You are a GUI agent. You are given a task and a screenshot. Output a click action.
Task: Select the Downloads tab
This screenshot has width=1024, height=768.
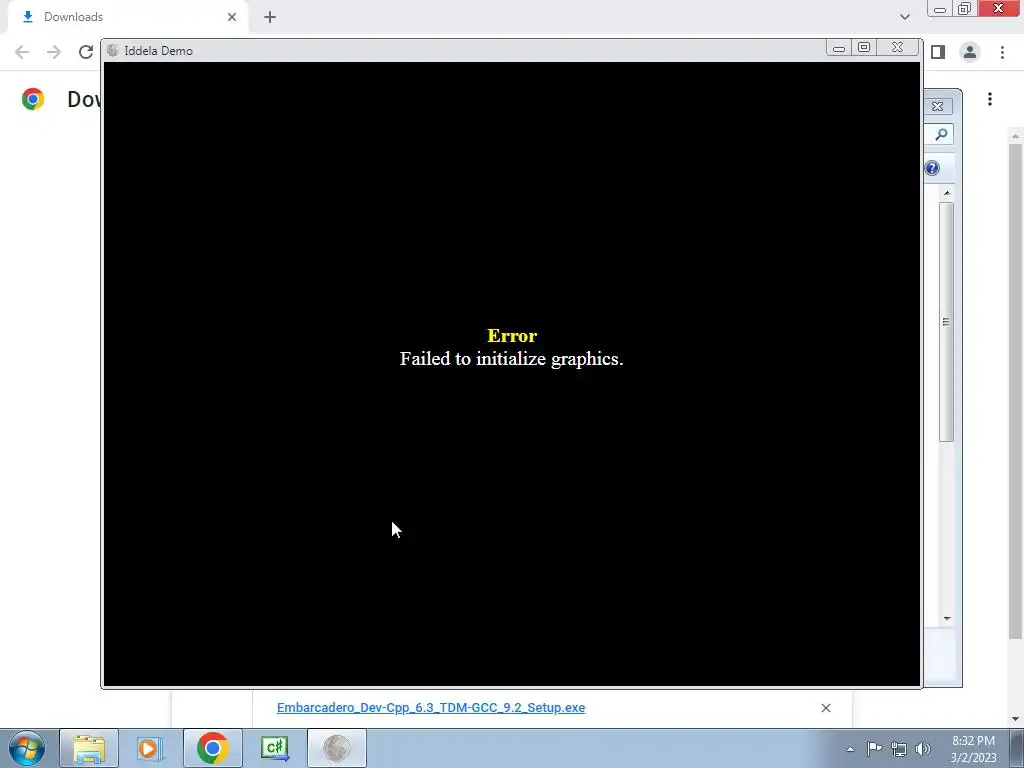click(128, 17)
